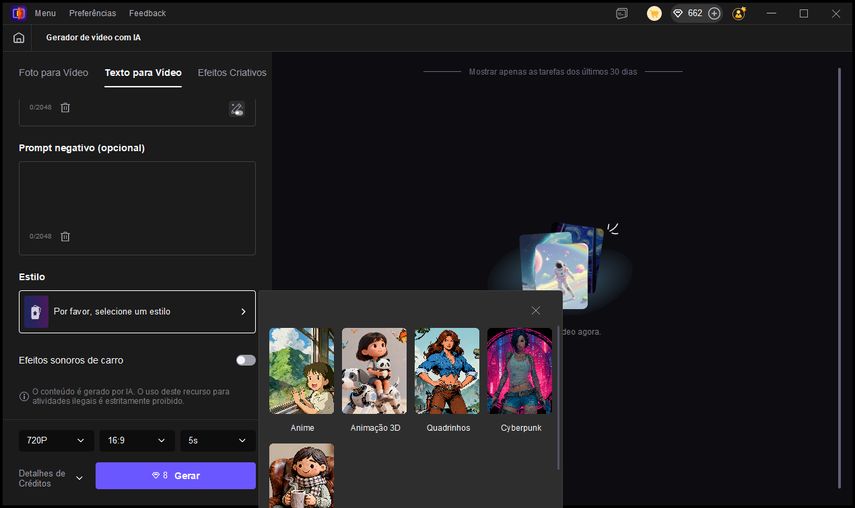Close the style picker popup

535,310
